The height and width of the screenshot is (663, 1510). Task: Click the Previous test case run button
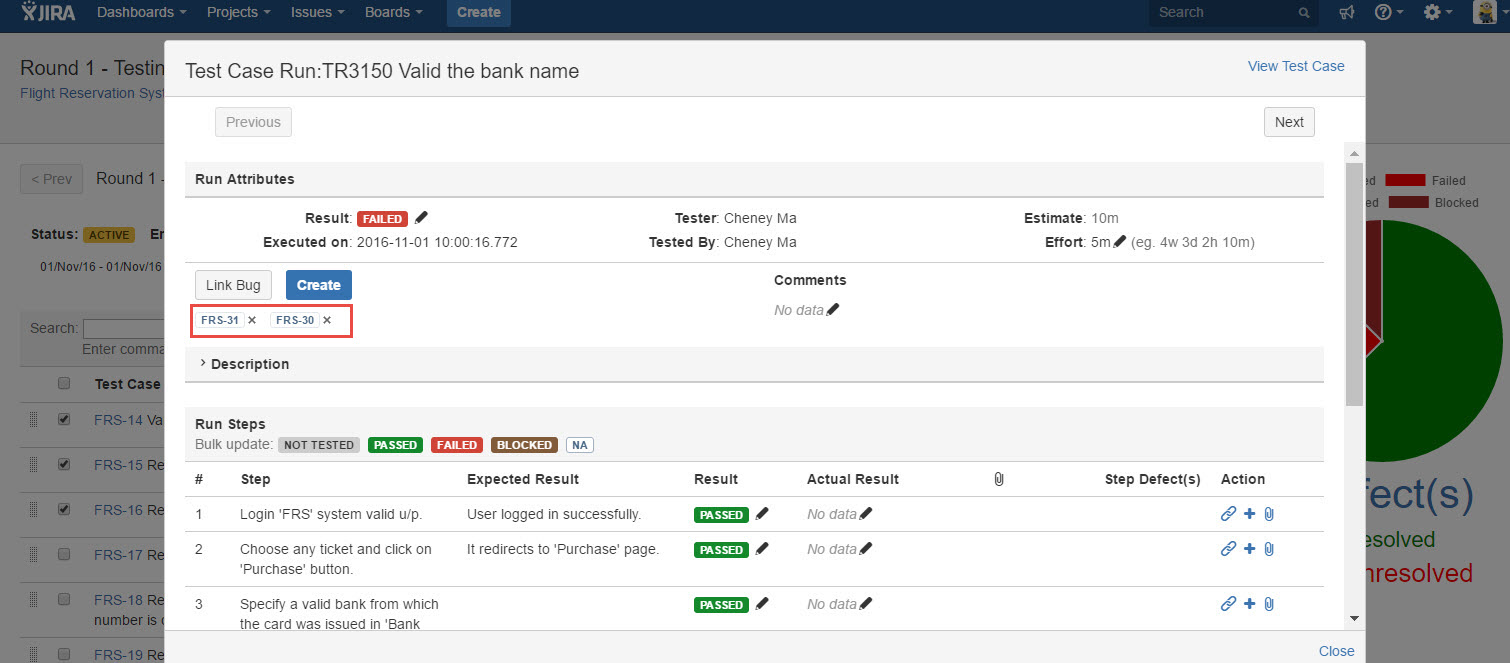253,122
